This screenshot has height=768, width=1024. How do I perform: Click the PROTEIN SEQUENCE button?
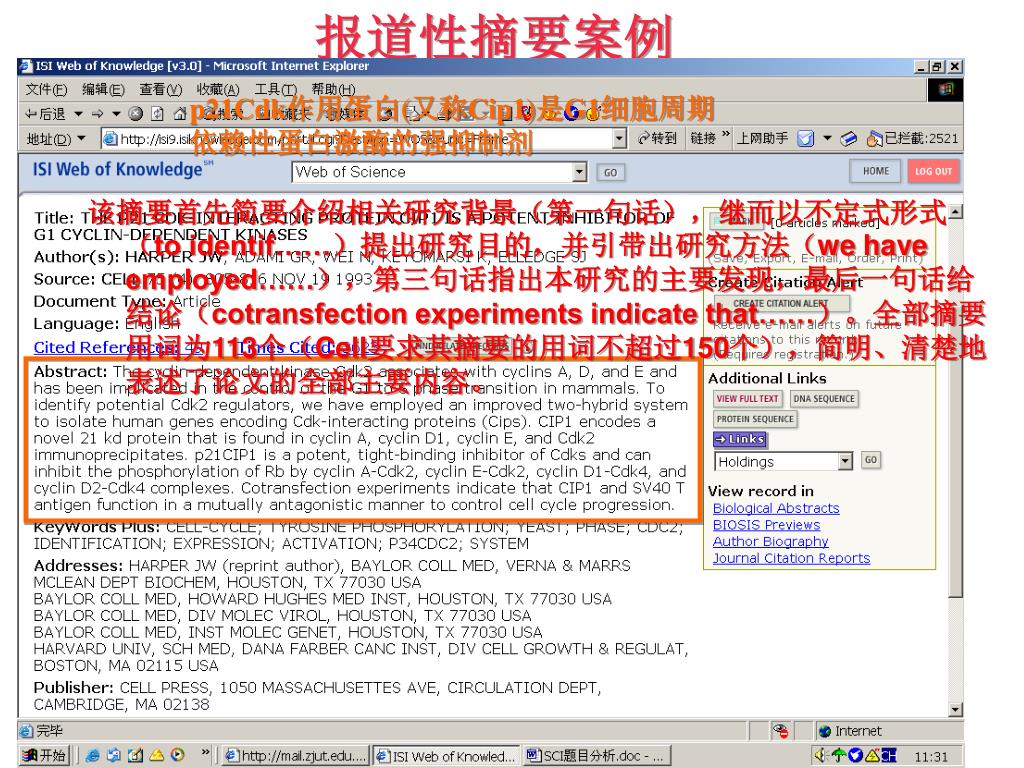point(755,419)
